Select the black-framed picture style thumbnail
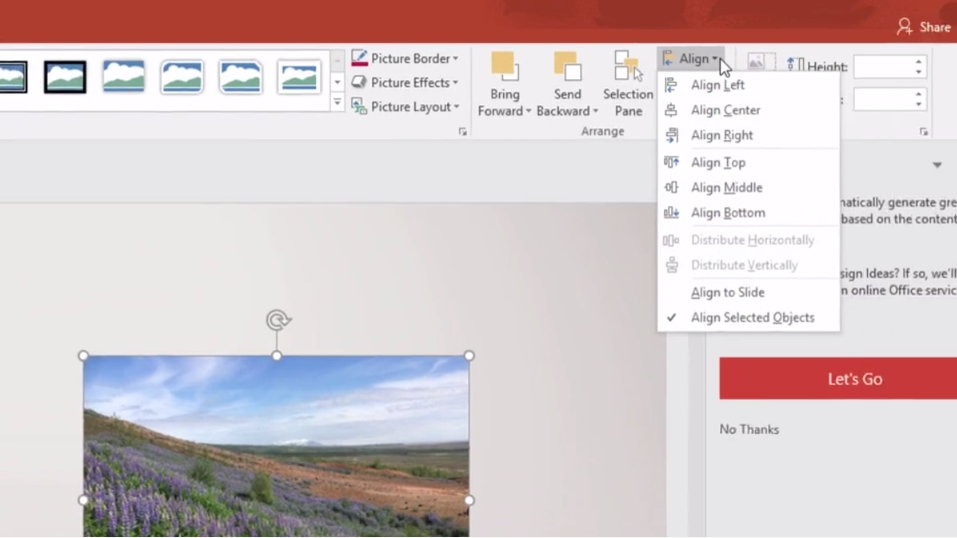This screenshot has height=538, width=957. pyautogui.click(x=65, y=77)
